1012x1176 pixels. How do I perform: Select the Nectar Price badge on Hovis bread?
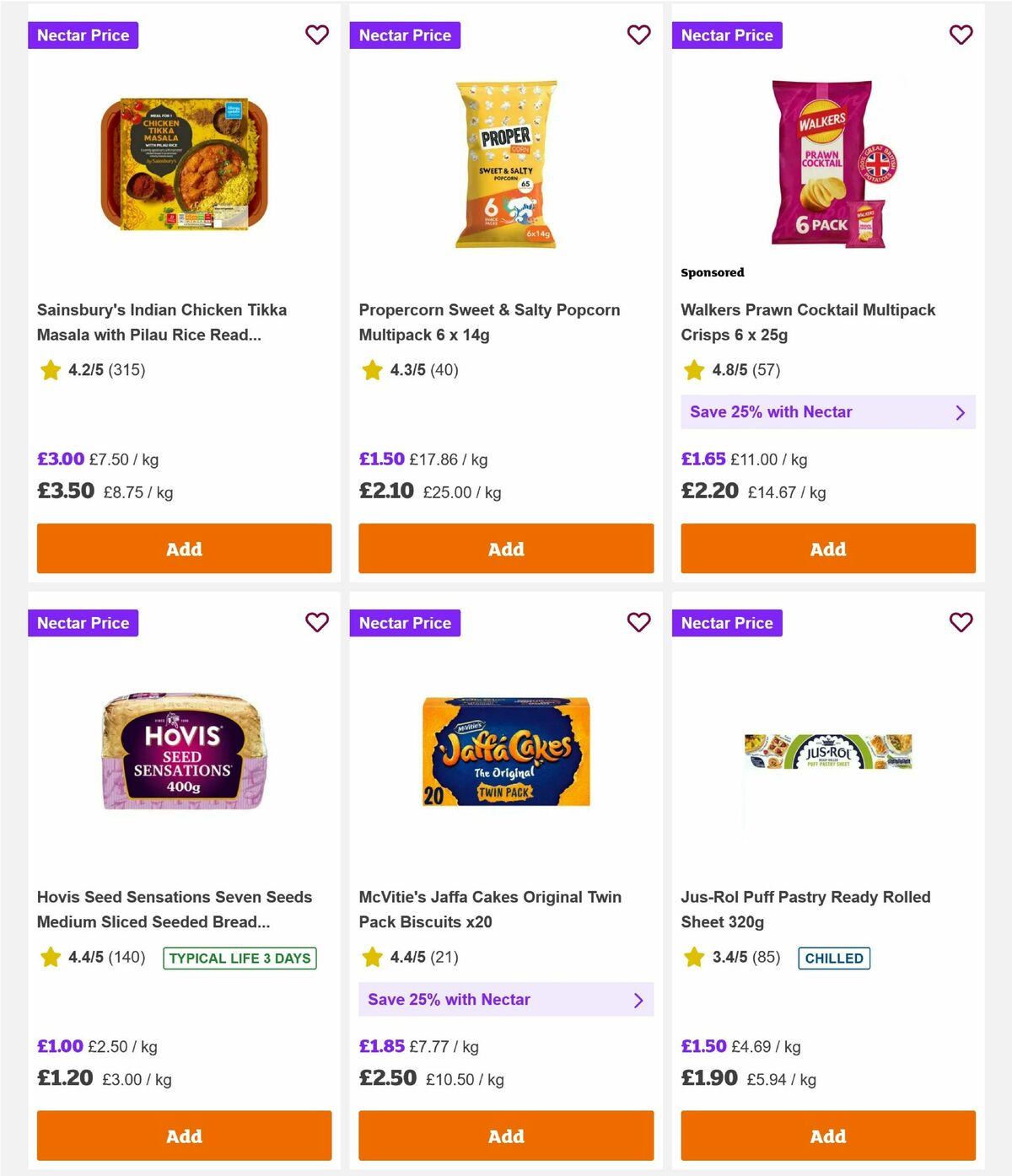[x=83, y=622]
